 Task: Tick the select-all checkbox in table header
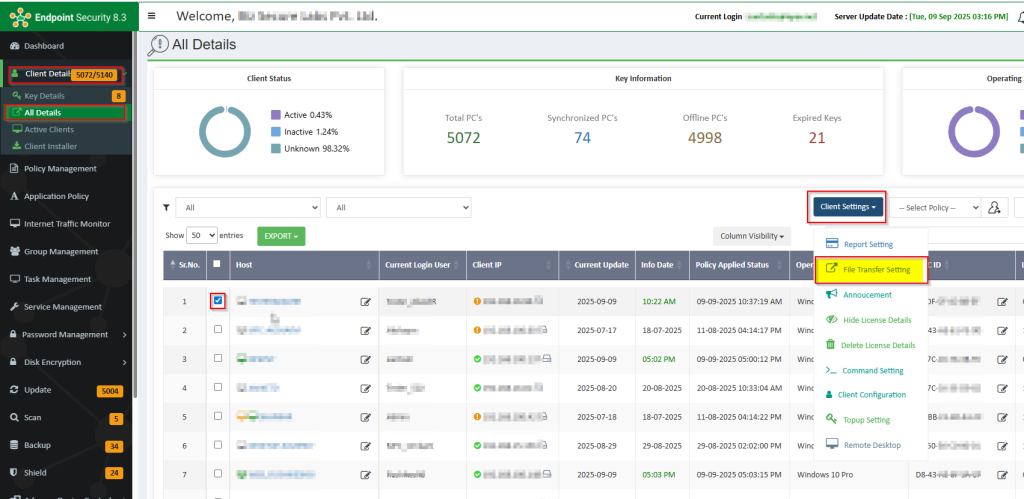click(x=217, y=264)
